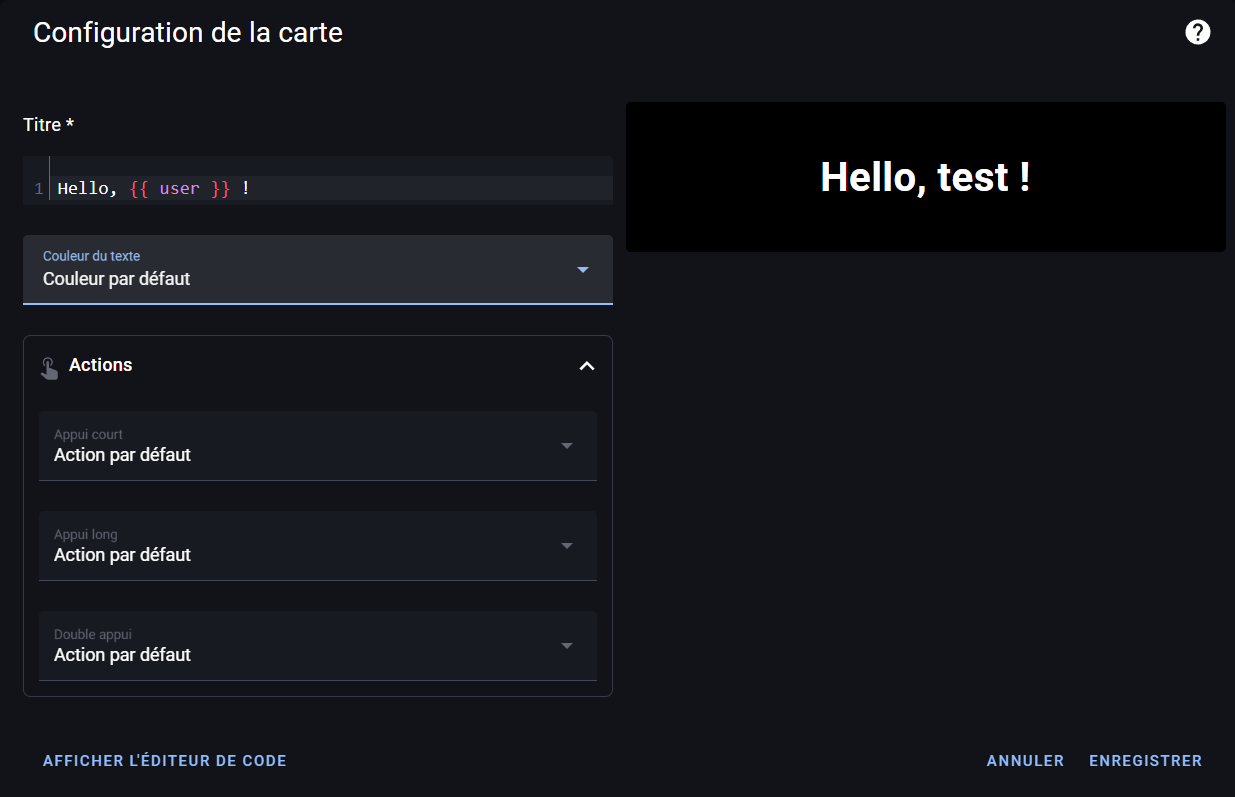
Task: Click the touch icon beside Actions
Action: pos(49,366)
